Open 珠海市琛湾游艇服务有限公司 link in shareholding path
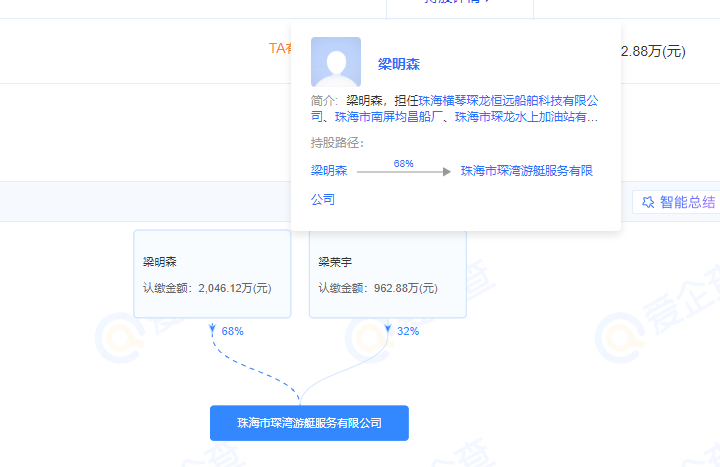This screenshot has width=720, height=467. pos(527,171)
